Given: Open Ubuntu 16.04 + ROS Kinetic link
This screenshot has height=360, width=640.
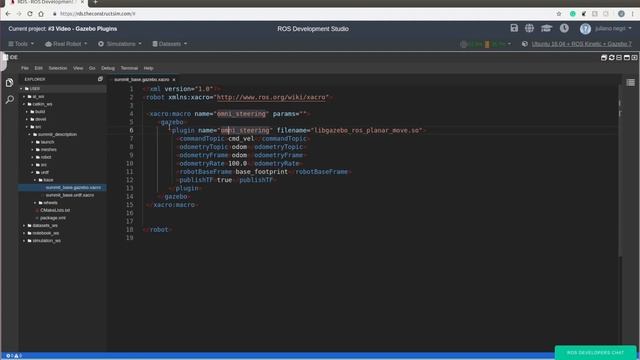Looking at the screenshot, I should point(582,44).
